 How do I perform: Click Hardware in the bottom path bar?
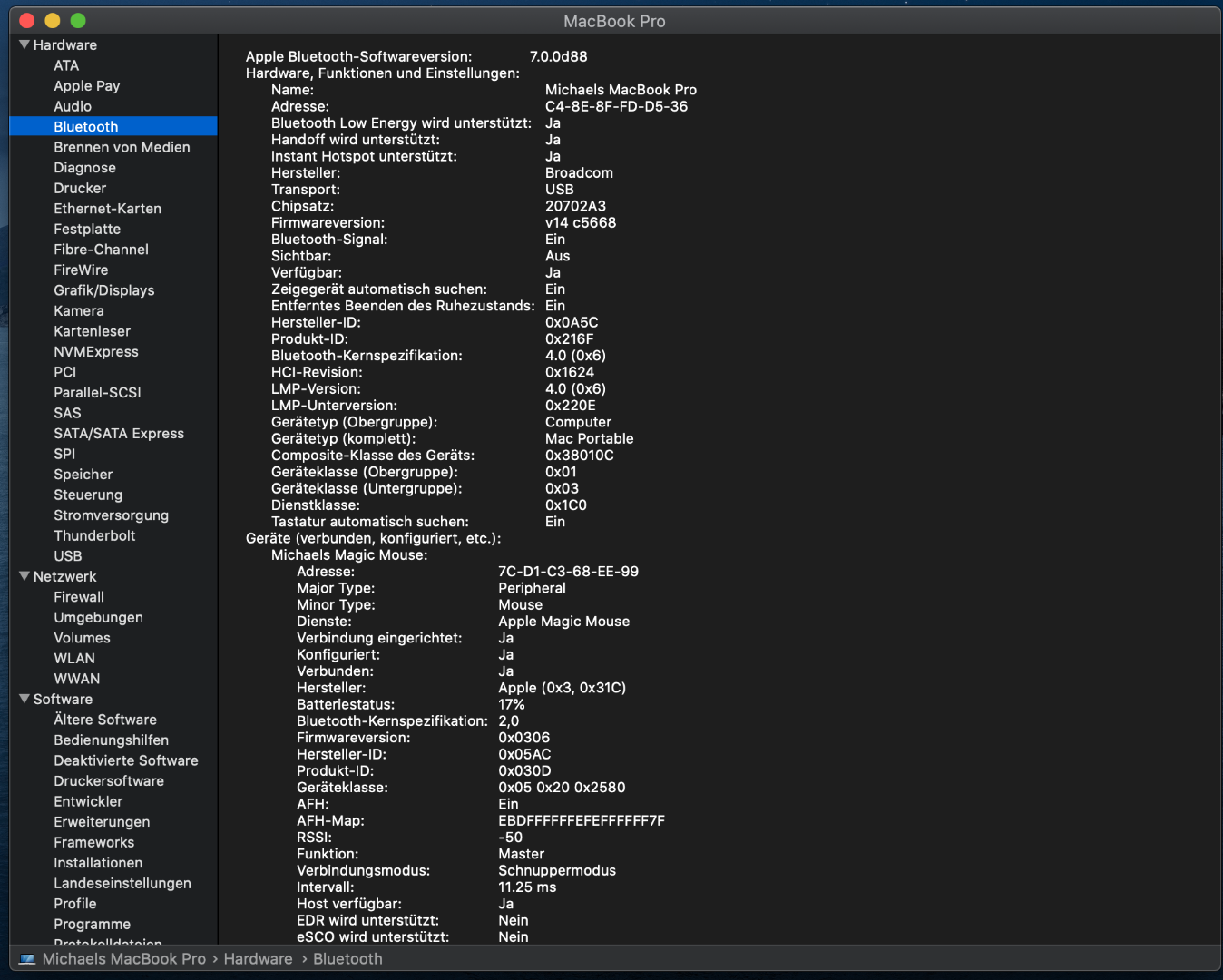[x=259, y=959]
